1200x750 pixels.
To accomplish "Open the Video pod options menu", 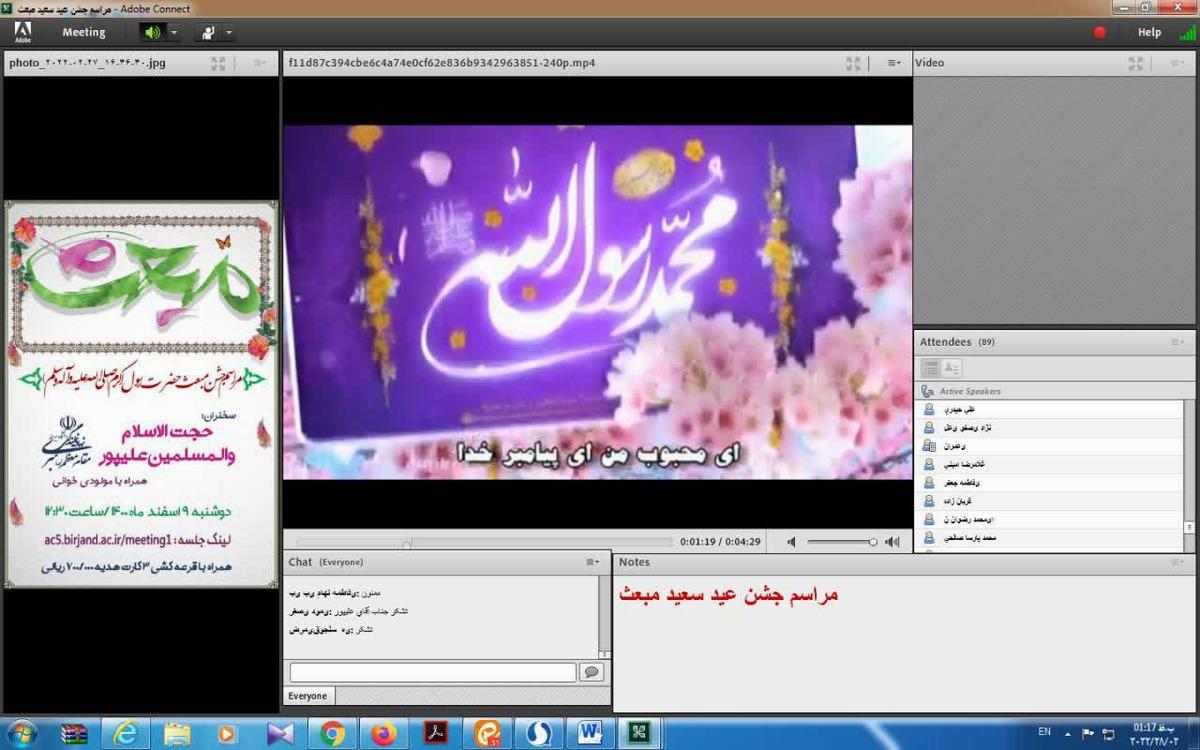I will pos(1177,63).
